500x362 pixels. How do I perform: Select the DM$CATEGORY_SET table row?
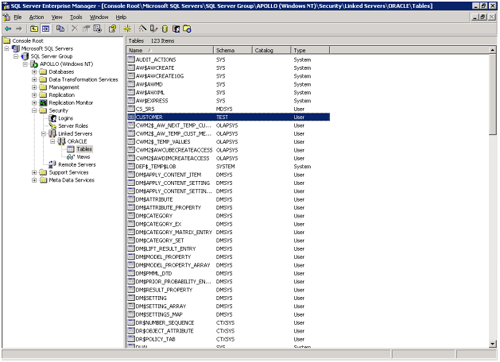pyautogui.click(x=229, y=240)
